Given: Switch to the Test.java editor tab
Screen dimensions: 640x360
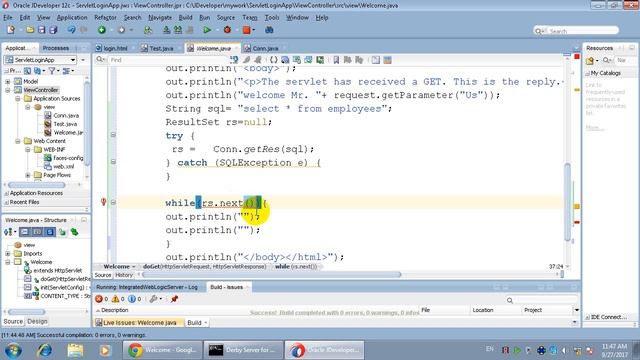Looking at the screenshot, I should 161,48.
